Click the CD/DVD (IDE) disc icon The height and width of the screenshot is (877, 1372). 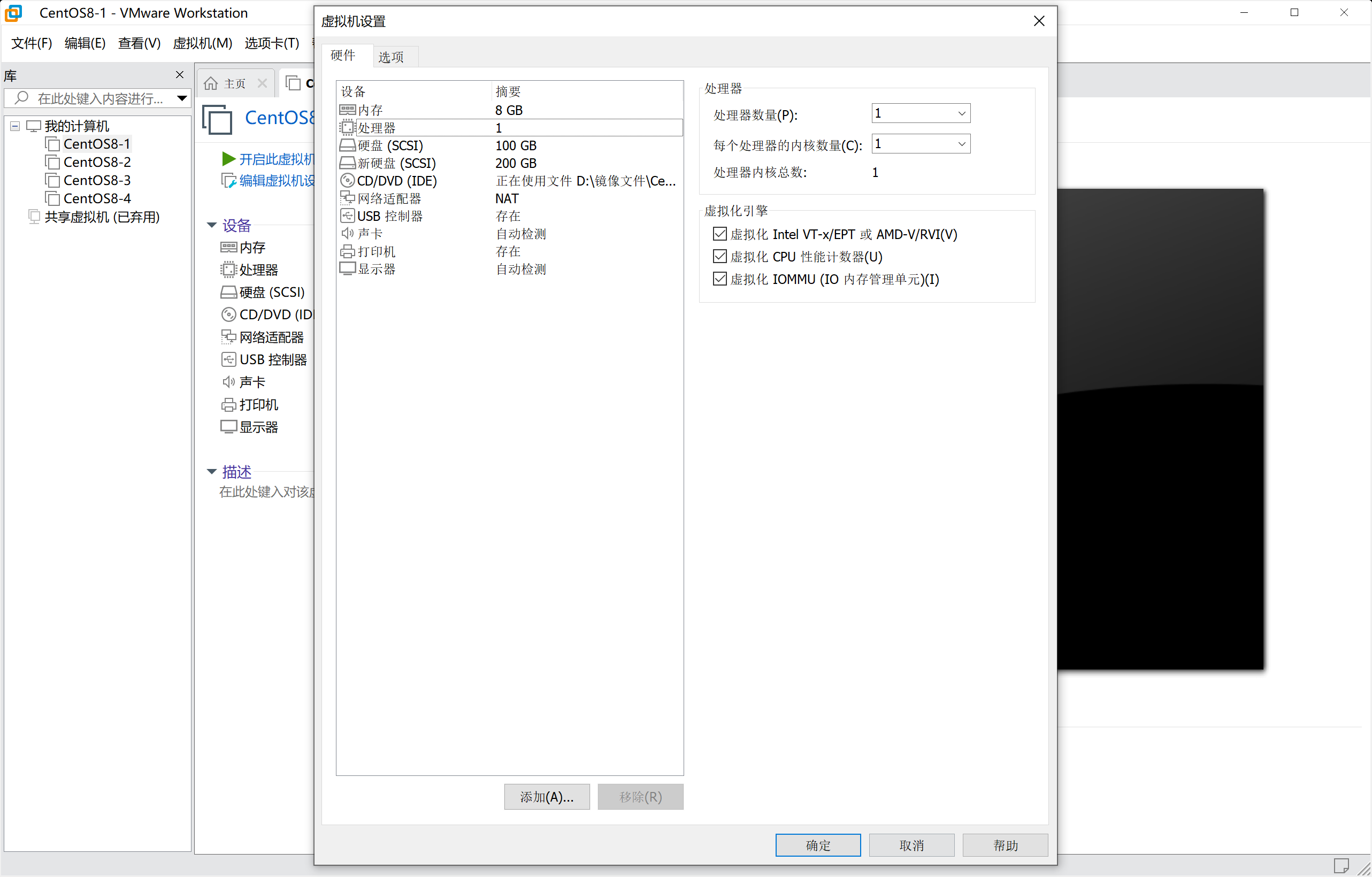(347, 181)
